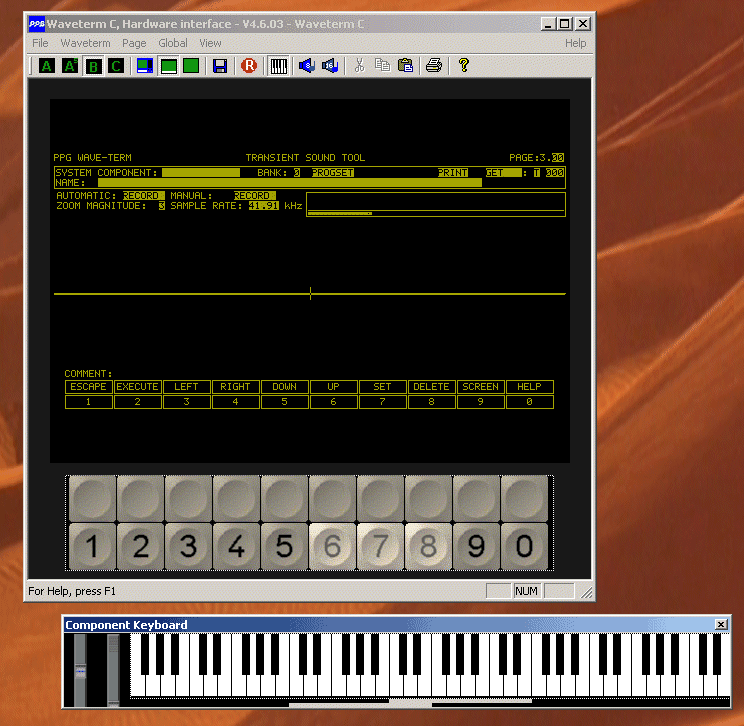Click hardware key 4 on keypad

pos(236,546)
